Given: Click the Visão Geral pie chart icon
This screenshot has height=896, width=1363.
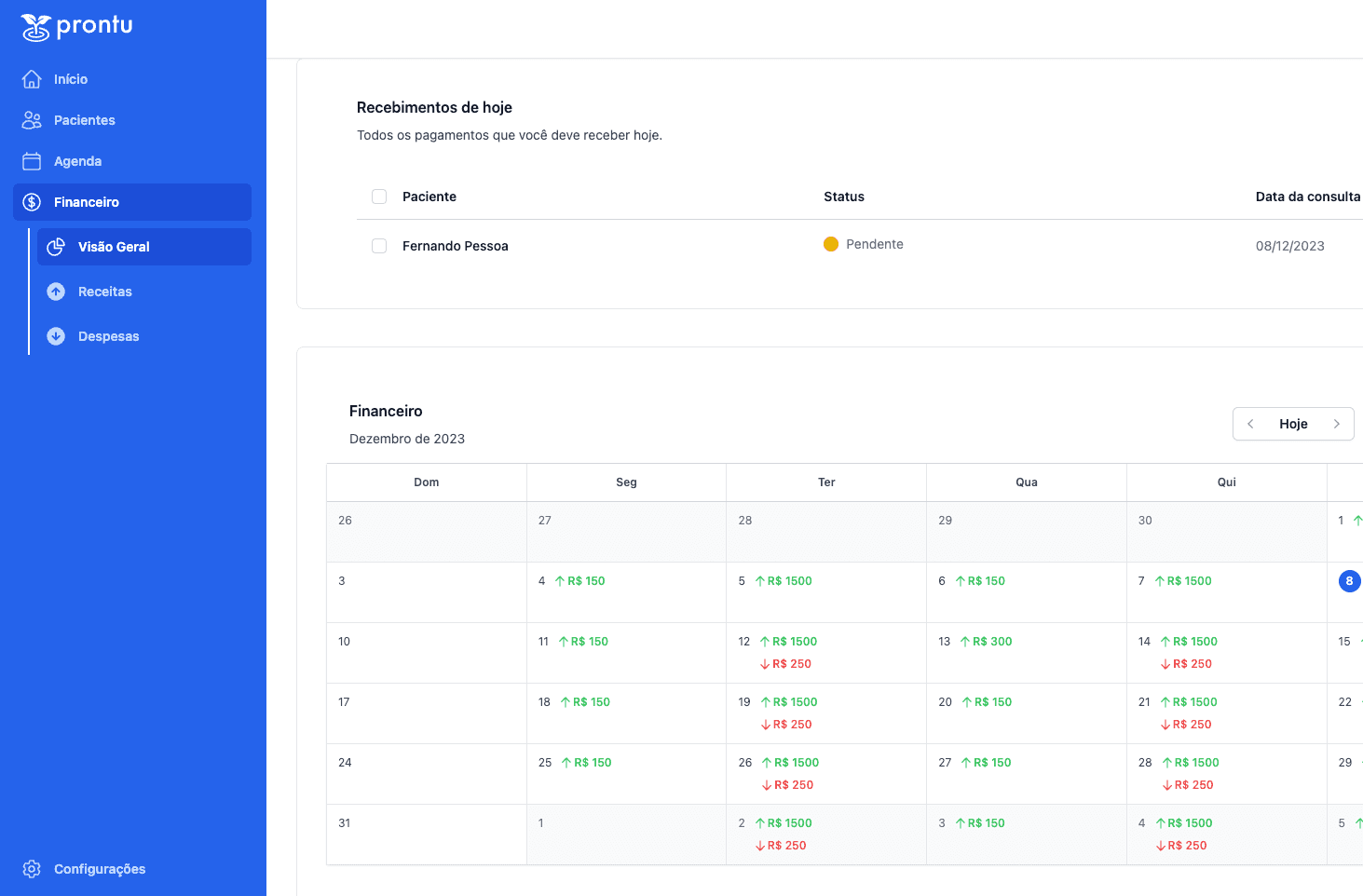Looking at the screenshot, I should click(x=56, y=247).
